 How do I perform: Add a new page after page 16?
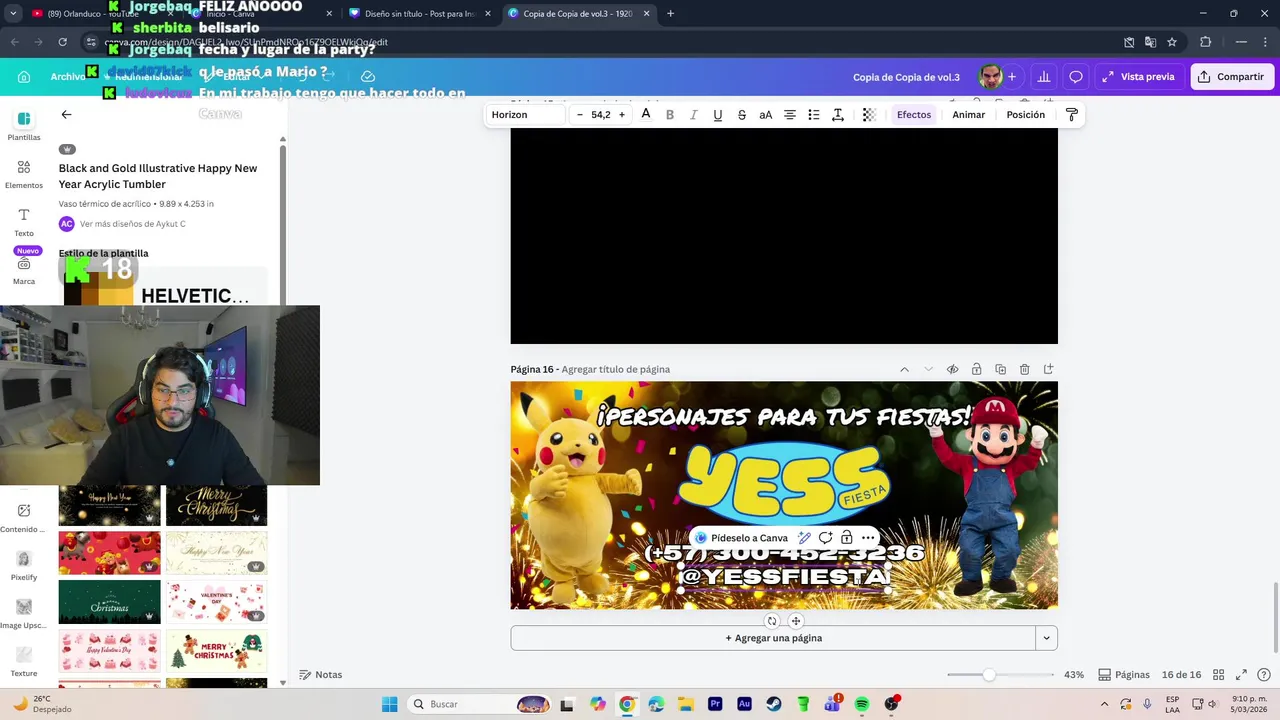coord(1049,369)
